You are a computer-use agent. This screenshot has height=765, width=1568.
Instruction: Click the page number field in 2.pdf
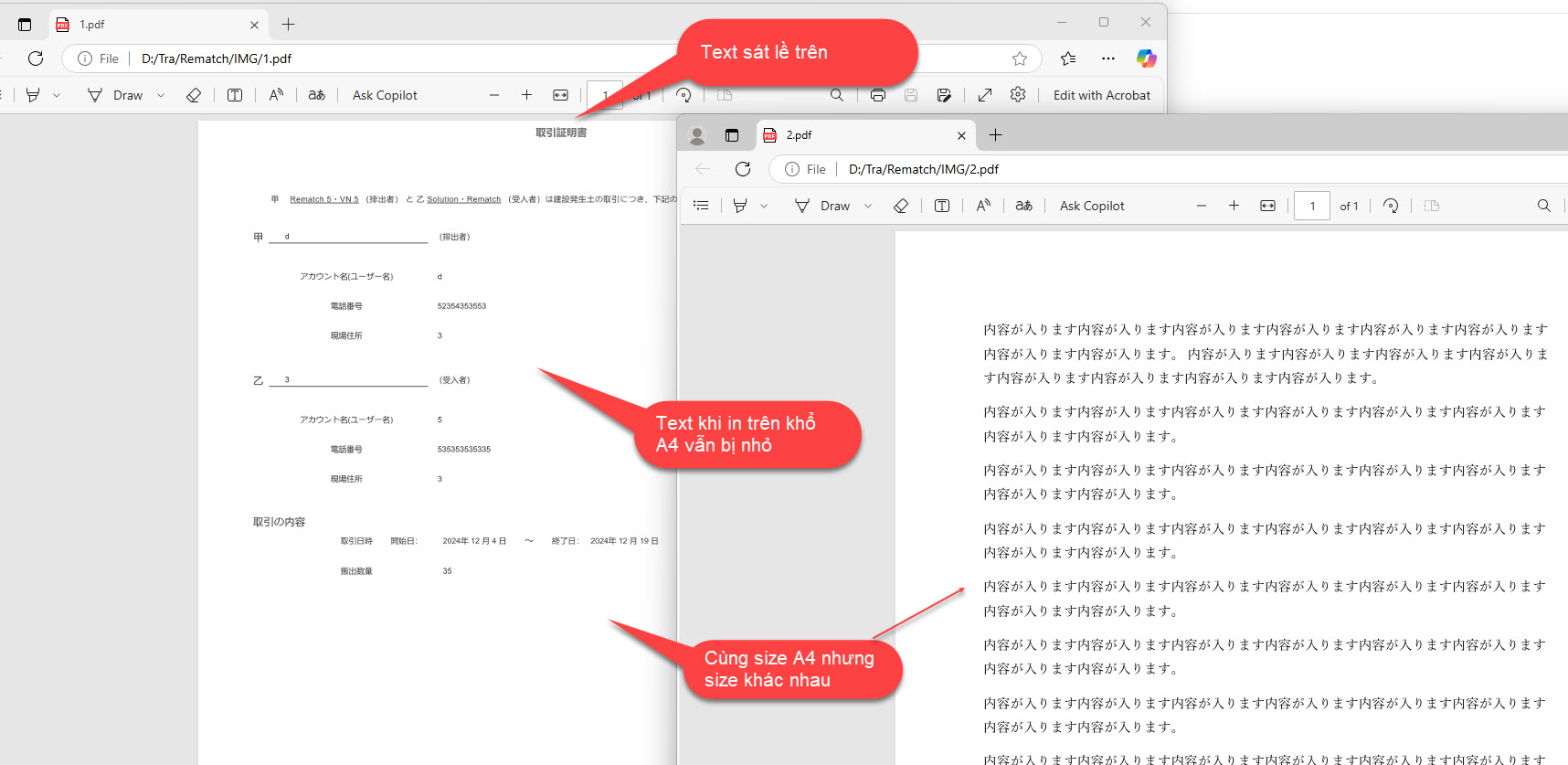1312,207
